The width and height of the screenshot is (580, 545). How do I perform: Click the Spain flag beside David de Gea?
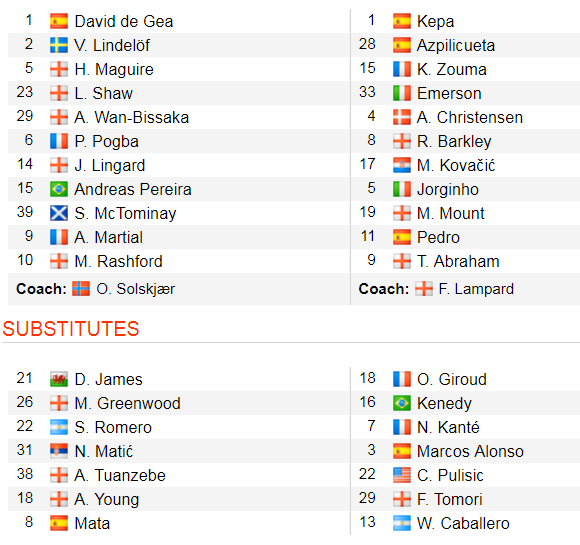(x=59, y=21)
